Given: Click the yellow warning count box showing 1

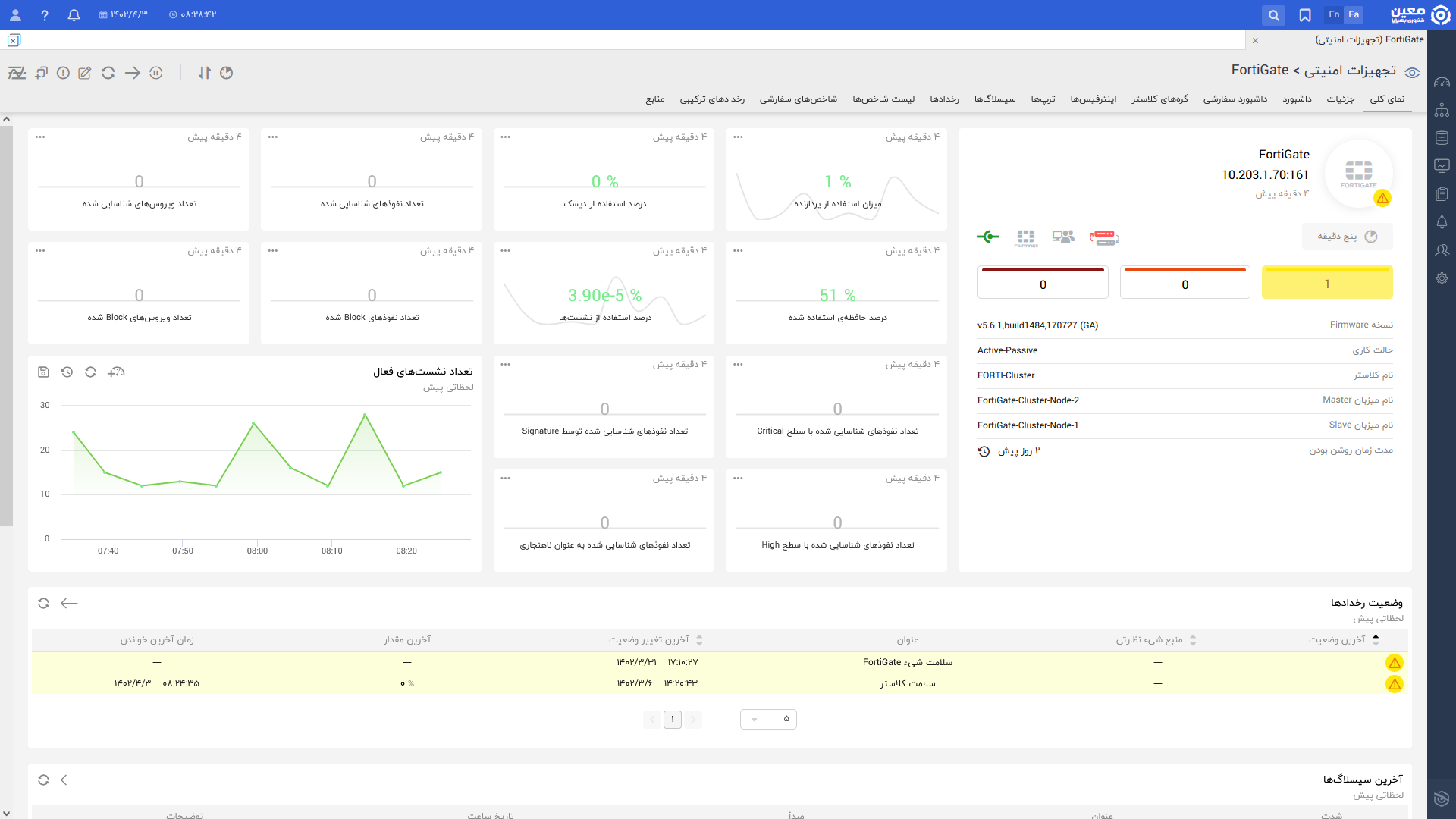Looking at the screenshot, I should click(1327, 282).
